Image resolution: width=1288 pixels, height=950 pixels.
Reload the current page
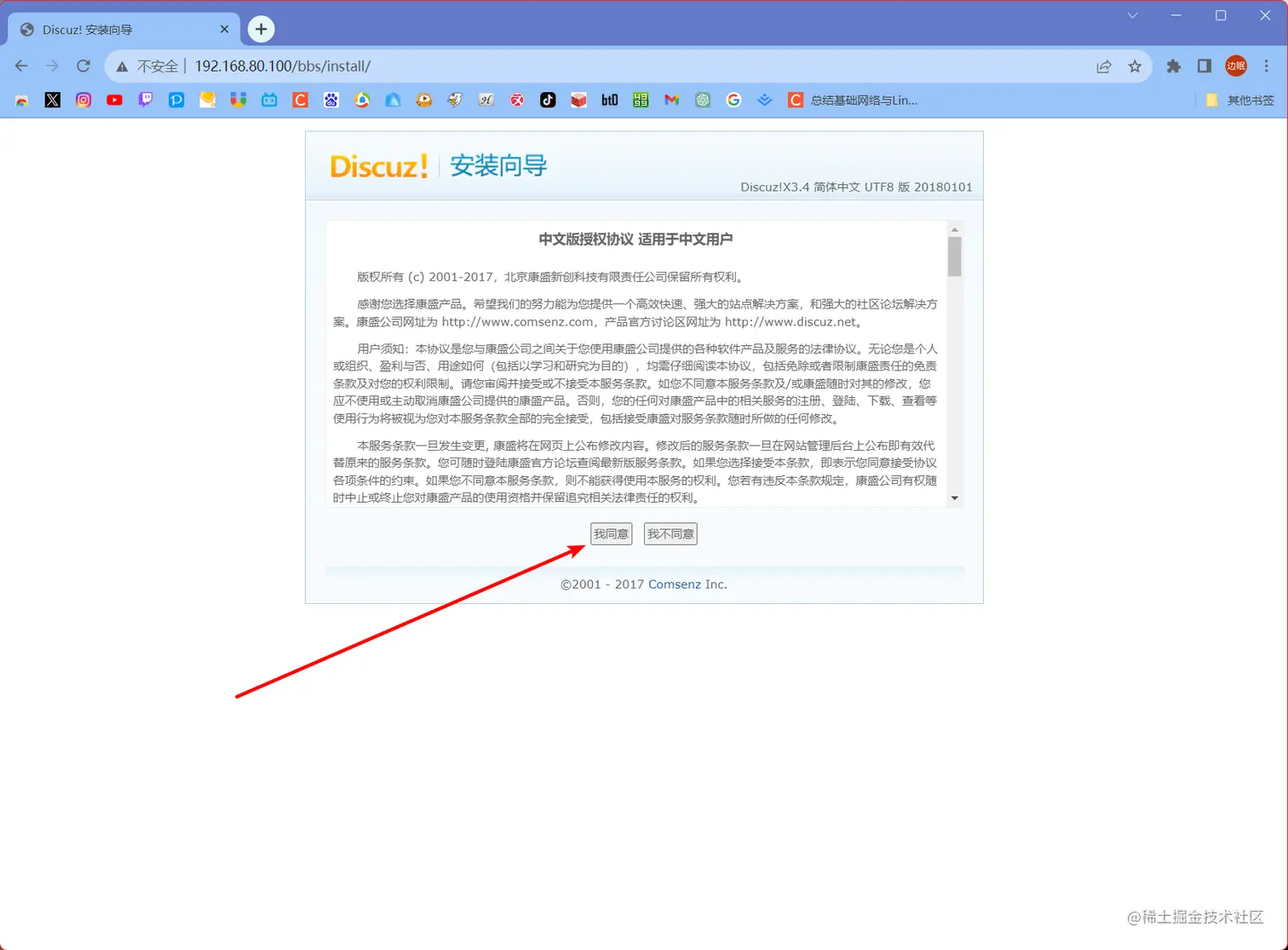click(83, 66)
